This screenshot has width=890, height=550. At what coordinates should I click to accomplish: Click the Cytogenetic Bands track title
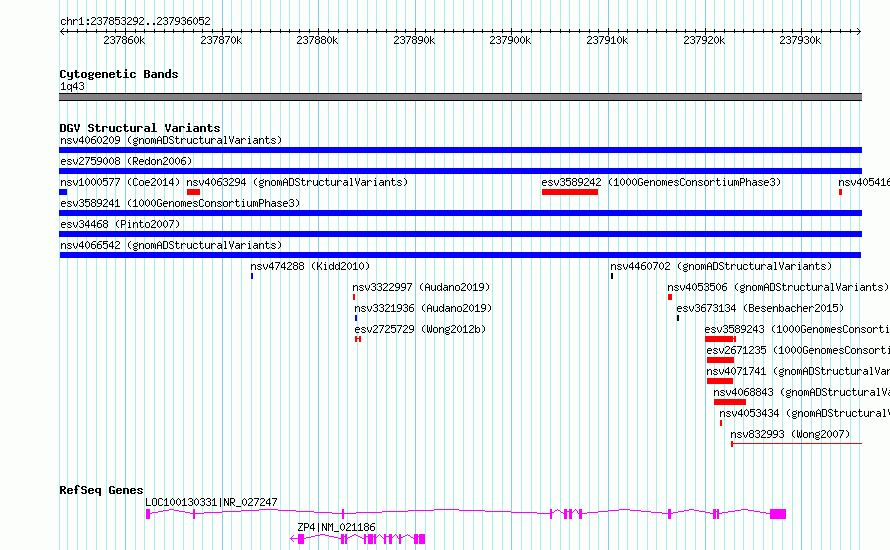click(x=119, y=74)
